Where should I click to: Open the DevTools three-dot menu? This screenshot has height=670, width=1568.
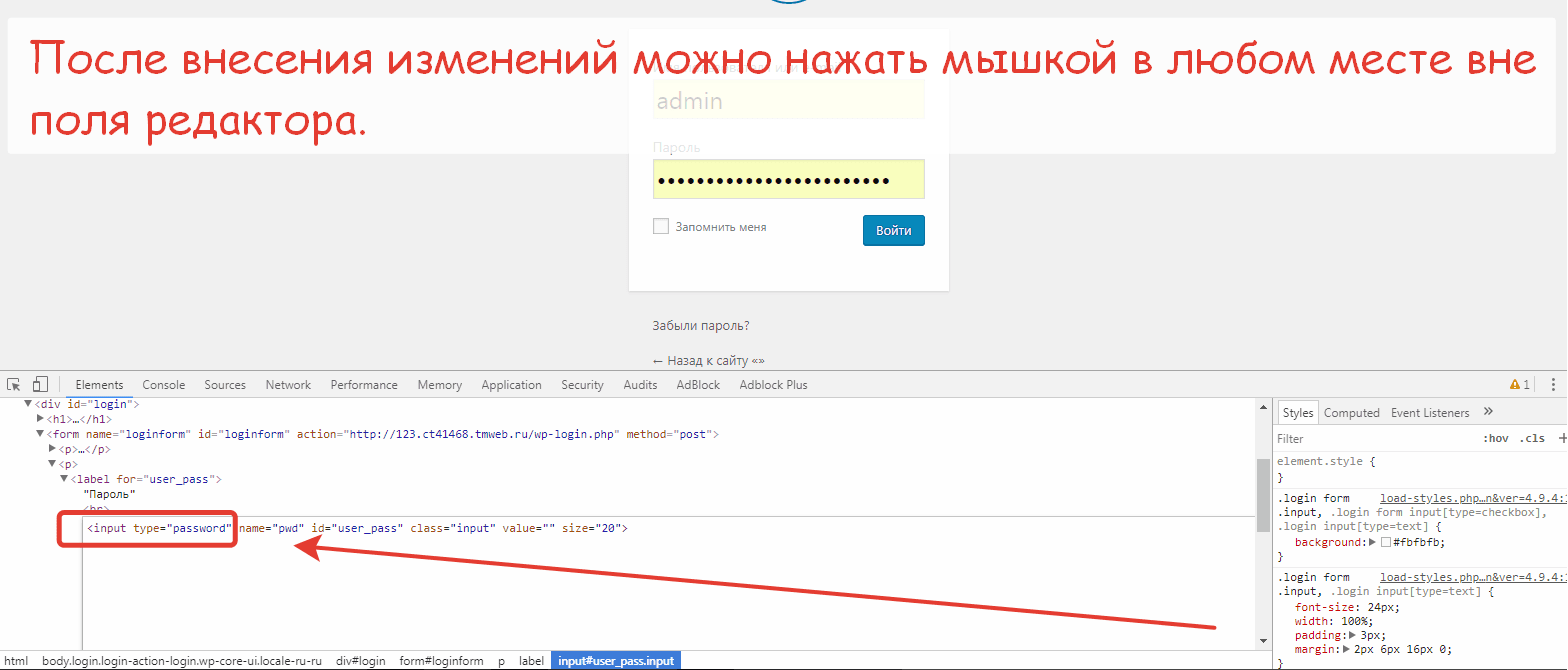point(1553,385)
